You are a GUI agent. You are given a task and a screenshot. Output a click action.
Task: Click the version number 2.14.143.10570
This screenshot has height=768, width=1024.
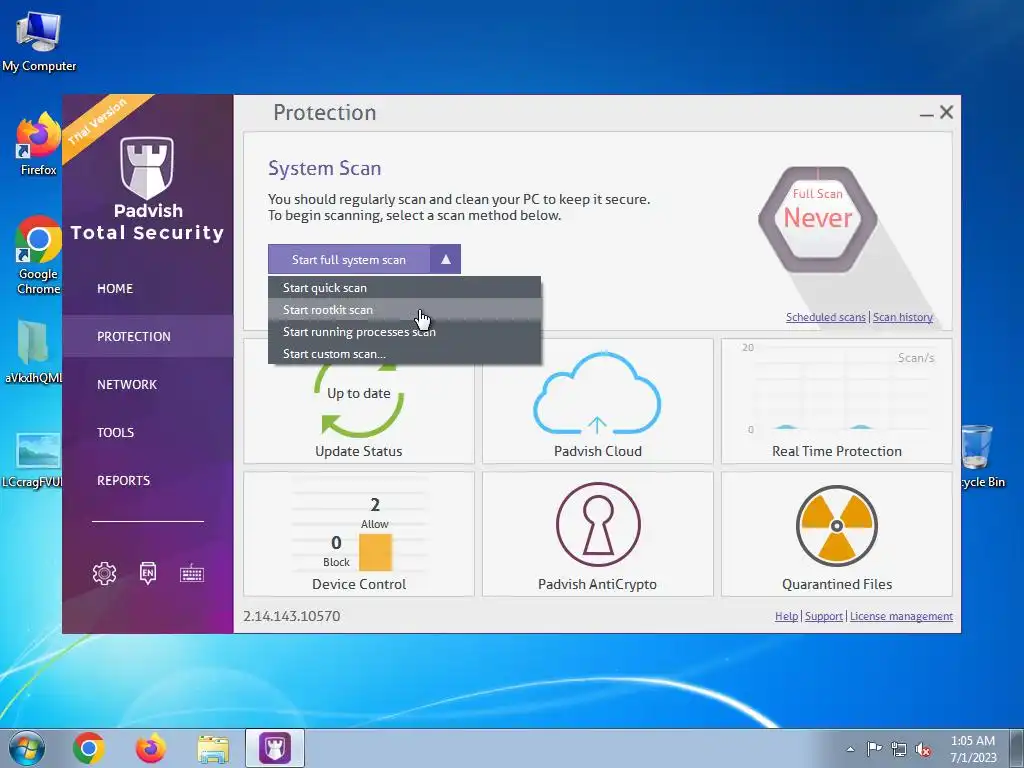point(291,616)
